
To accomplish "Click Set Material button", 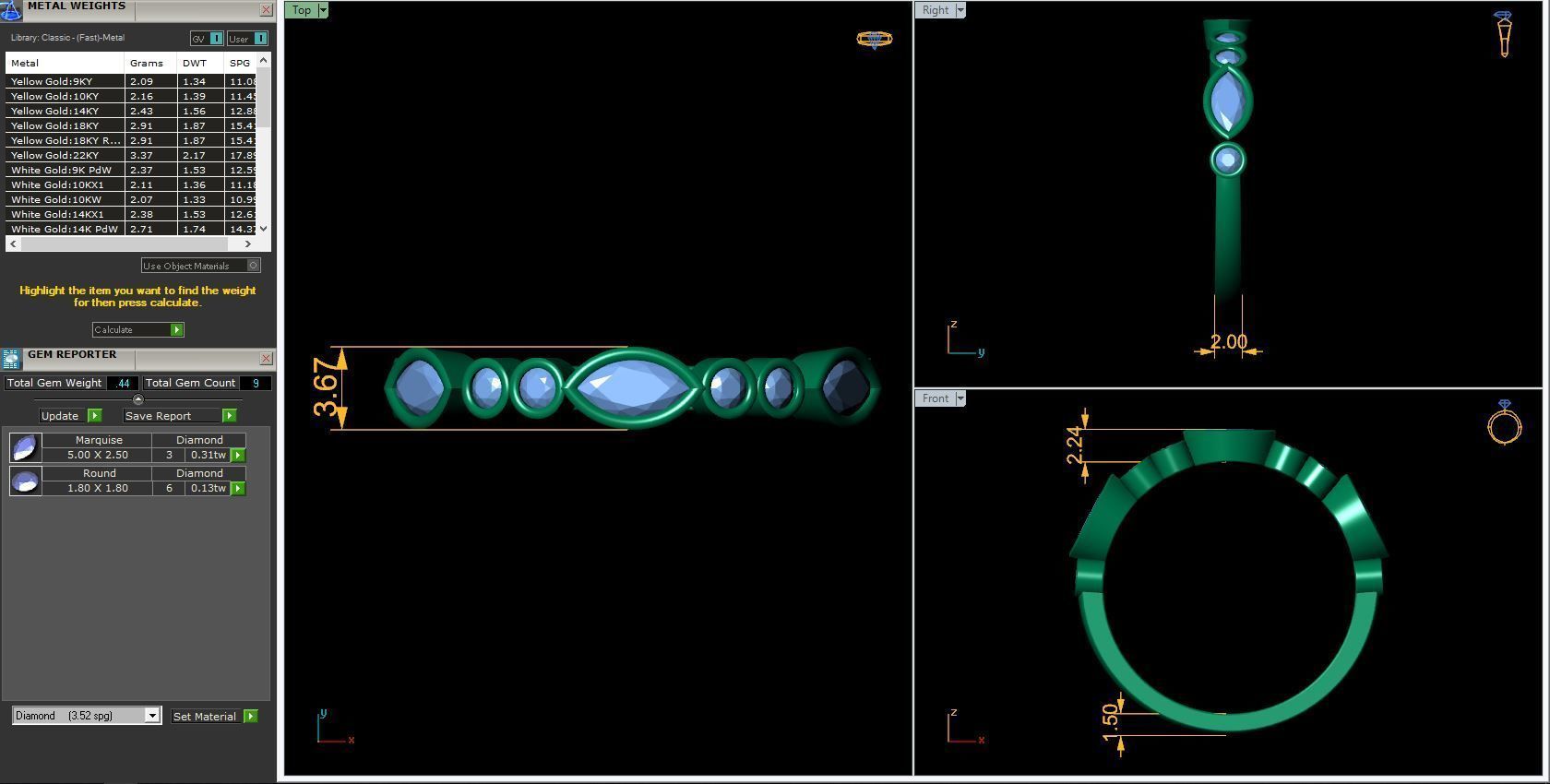I will 205,716.
